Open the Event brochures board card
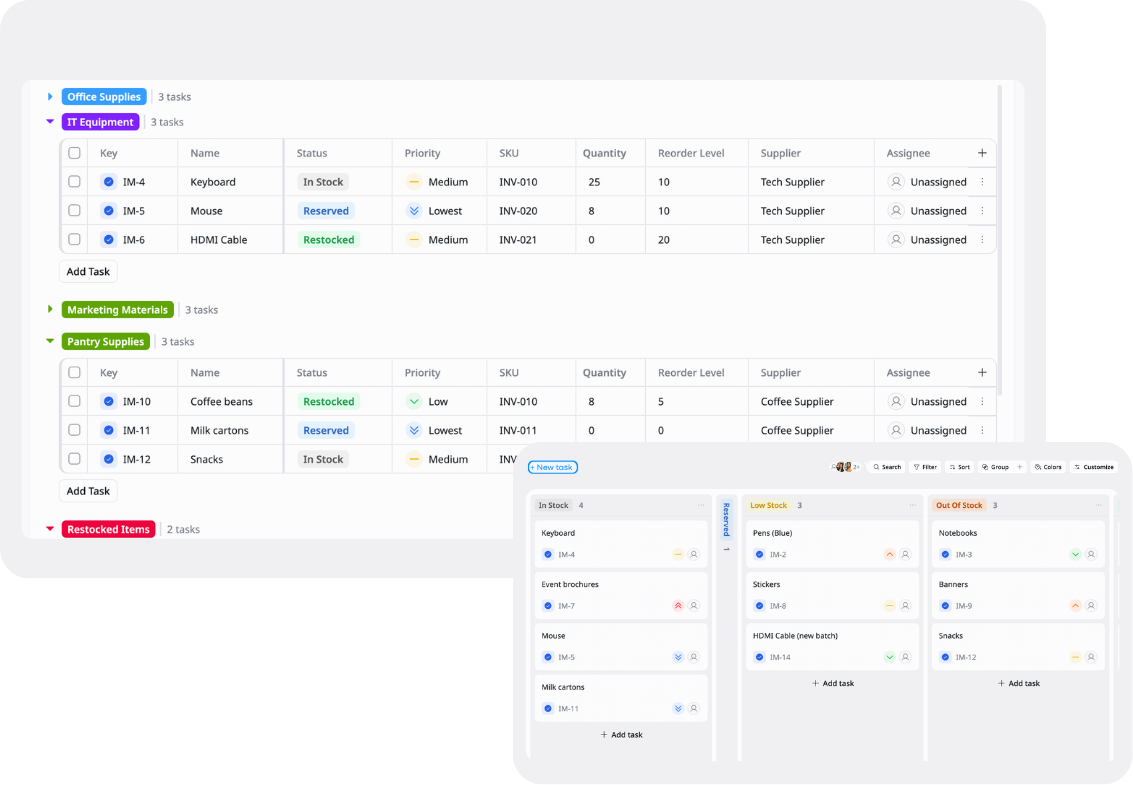Image resolution: width=1133 pixels, height=785 pixels. pos(621,595)
